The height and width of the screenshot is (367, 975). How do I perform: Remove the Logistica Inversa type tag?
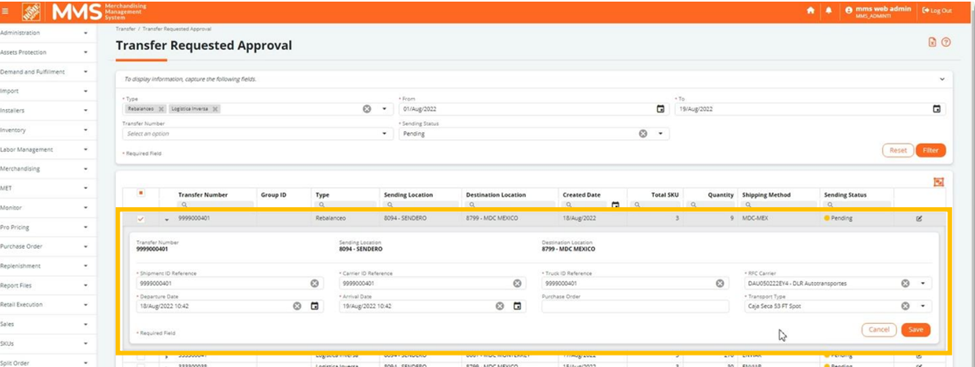(x=215, y=109)
